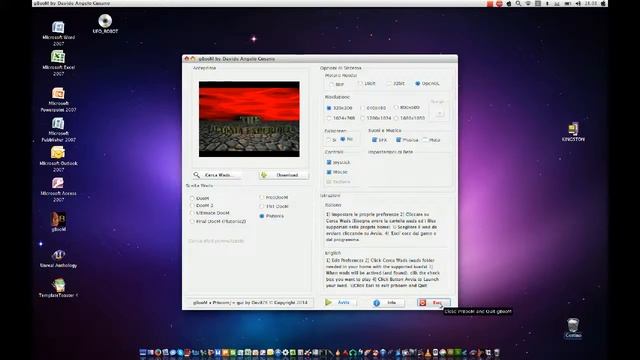Select the 16bit video mode

click(x=360, y=83)
